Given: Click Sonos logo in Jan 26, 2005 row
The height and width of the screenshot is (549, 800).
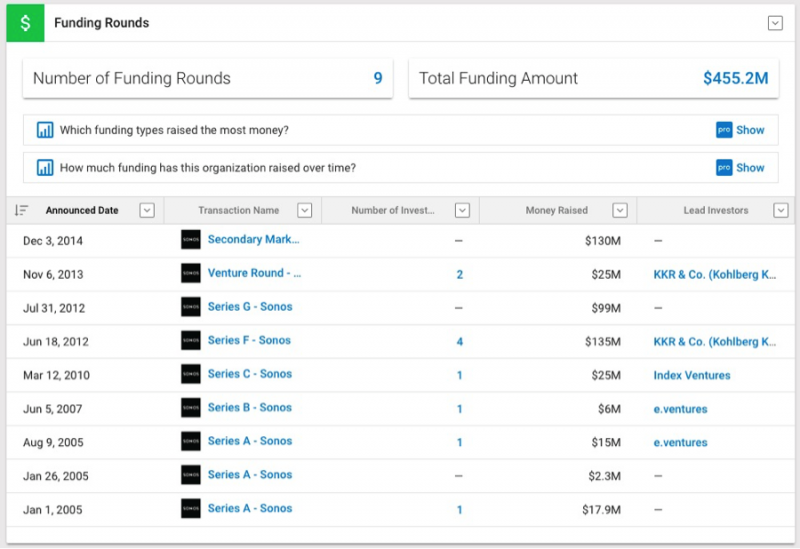Looking at the screenshot, I should coord(191,475).
